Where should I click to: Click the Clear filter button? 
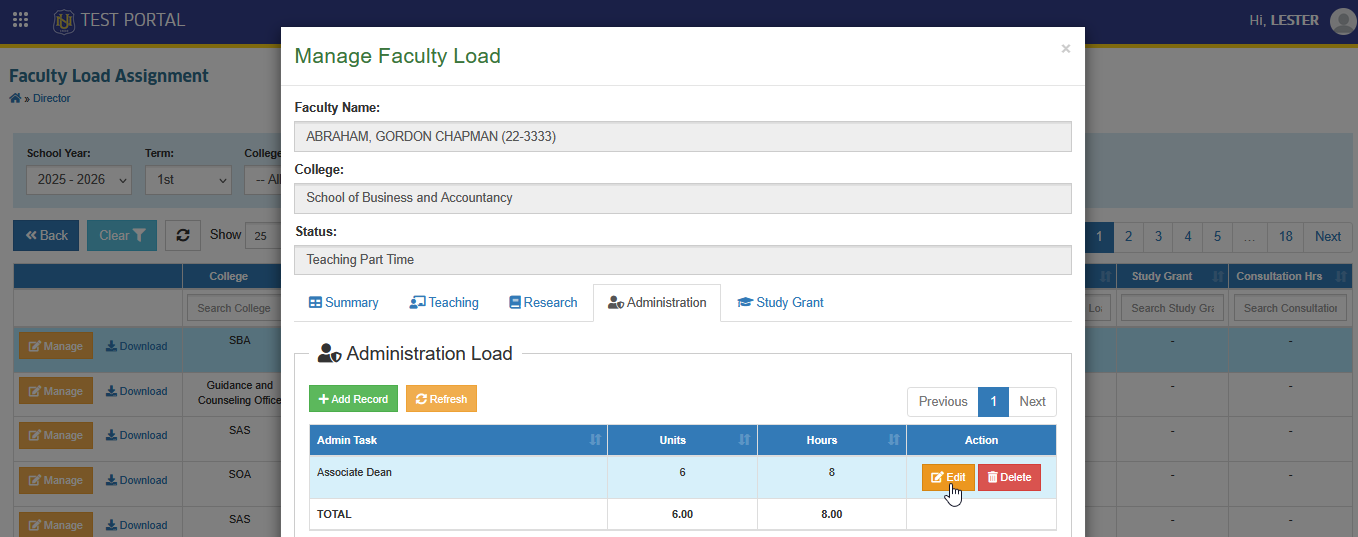(122, 236)
